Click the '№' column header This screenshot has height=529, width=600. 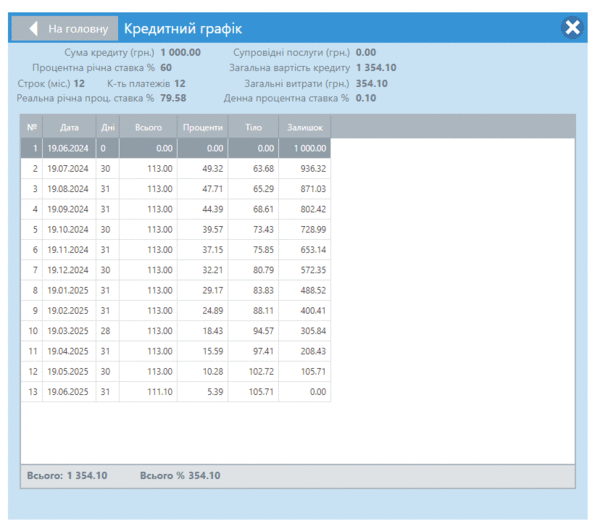[32, 127]
